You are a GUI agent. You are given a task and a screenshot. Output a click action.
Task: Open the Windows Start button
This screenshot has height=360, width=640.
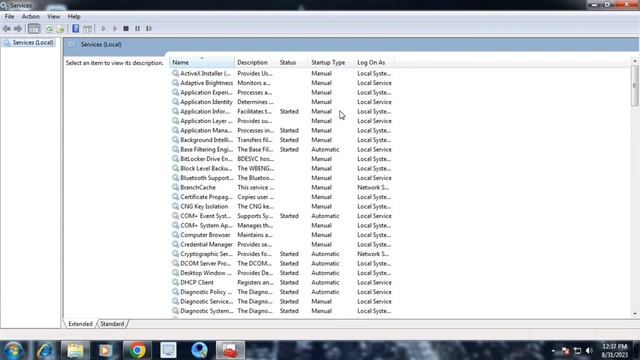click(13, 350)
